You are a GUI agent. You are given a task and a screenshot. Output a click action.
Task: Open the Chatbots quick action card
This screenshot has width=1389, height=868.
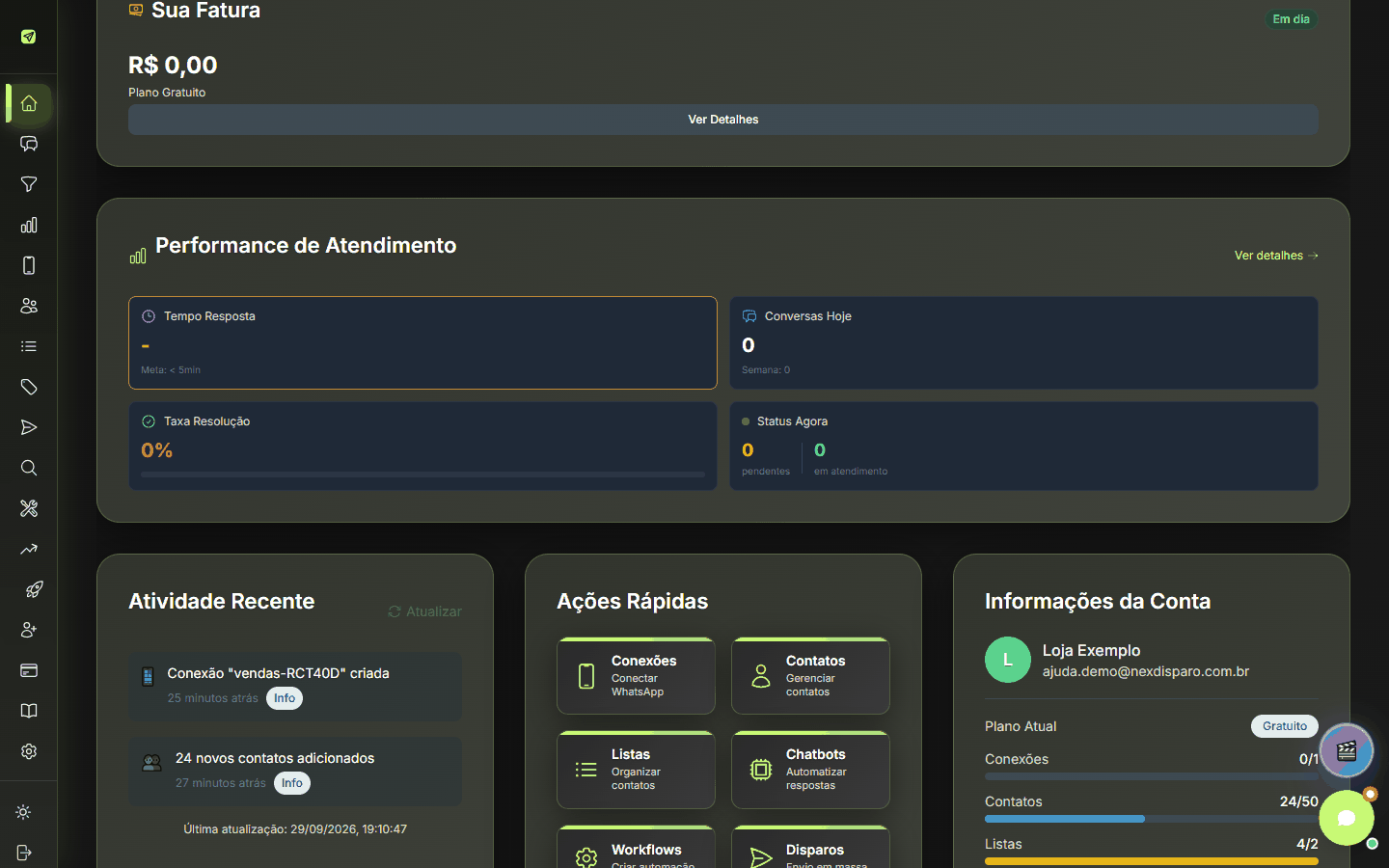pyautogui.click(x=810, y=770)
